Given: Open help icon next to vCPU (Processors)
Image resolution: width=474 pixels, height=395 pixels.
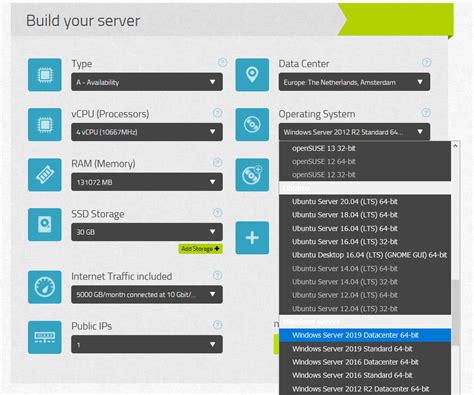Looking at the screenshot, I should (x=217, y=113).
